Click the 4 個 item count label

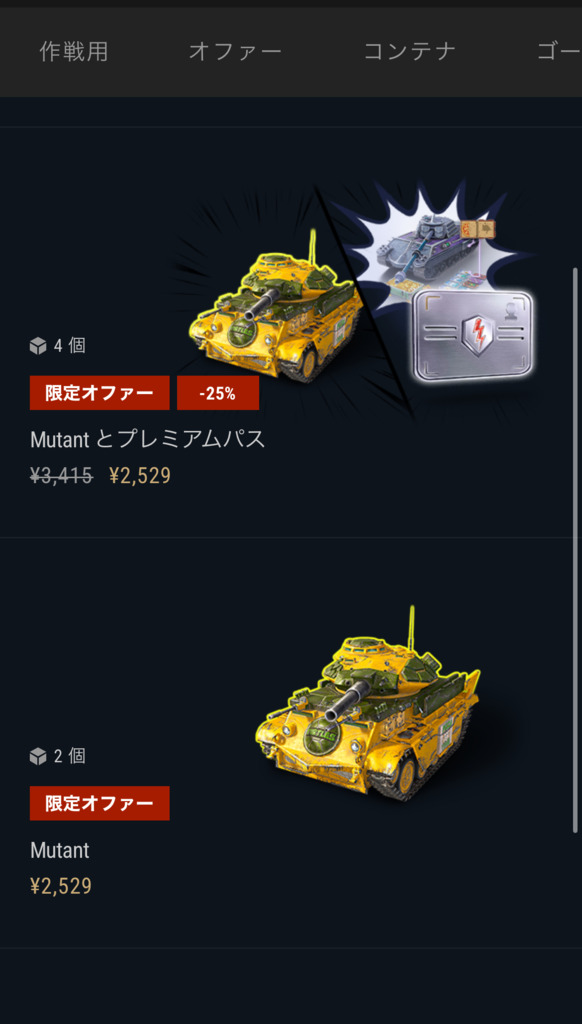click(69, 345)
